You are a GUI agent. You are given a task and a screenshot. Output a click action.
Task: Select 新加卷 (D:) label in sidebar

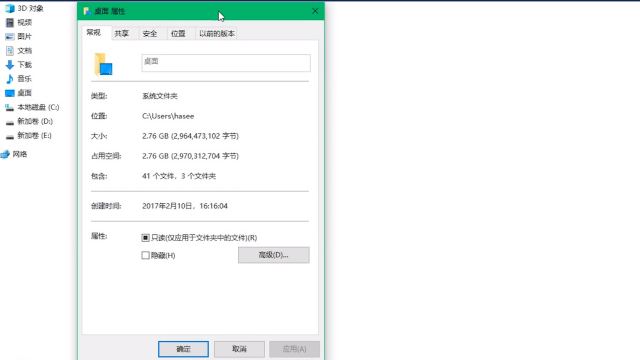coord(35,121)
